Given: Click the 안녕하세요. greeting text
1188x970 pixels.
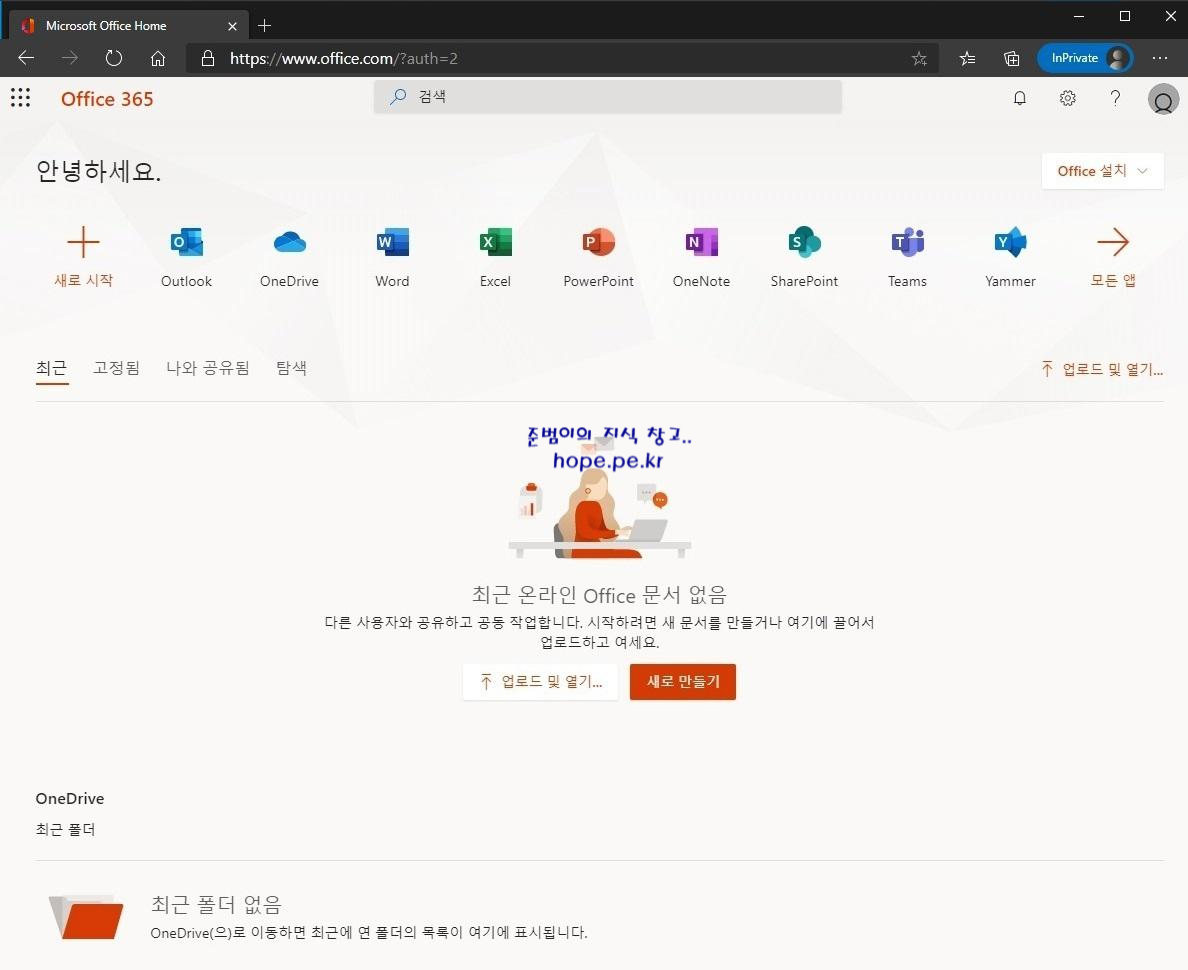Looking at the screenshot, I should tap(98, 171).
